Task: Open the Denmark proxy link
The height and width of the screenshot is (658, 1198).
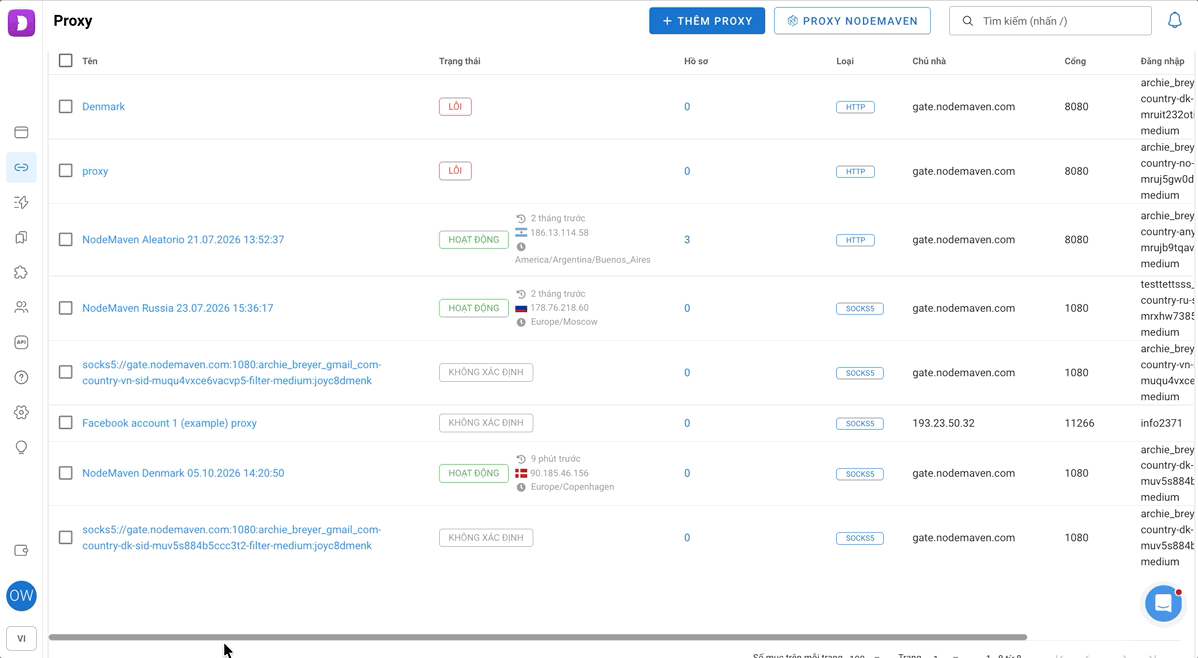Action: (103, 106)
